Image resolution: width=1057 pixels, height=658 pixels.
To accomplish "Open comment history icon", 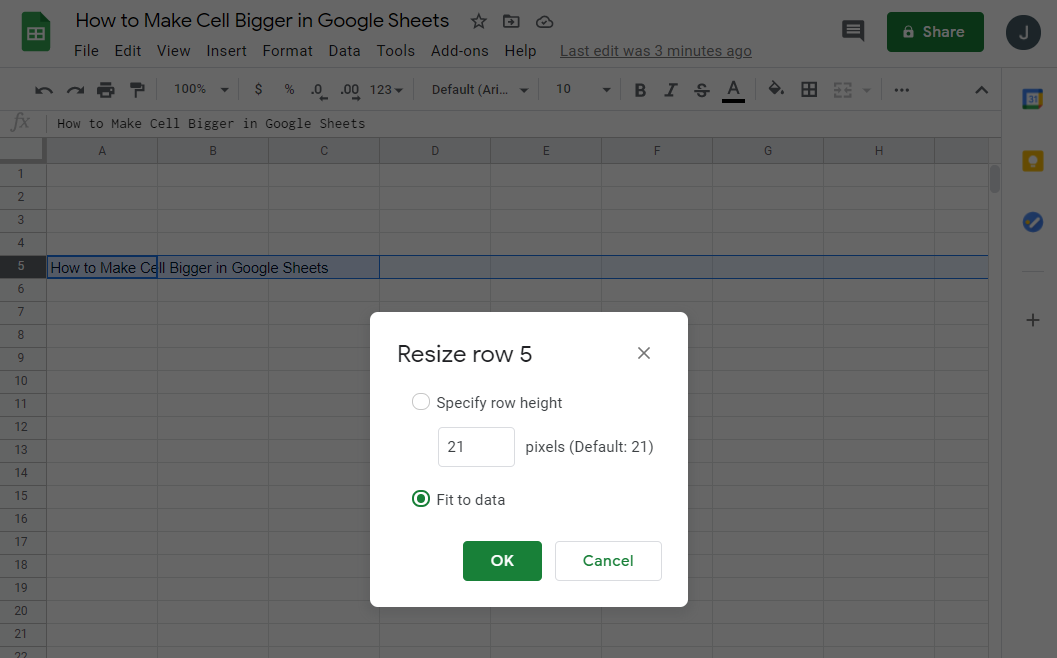I will [x=853, y=31].
